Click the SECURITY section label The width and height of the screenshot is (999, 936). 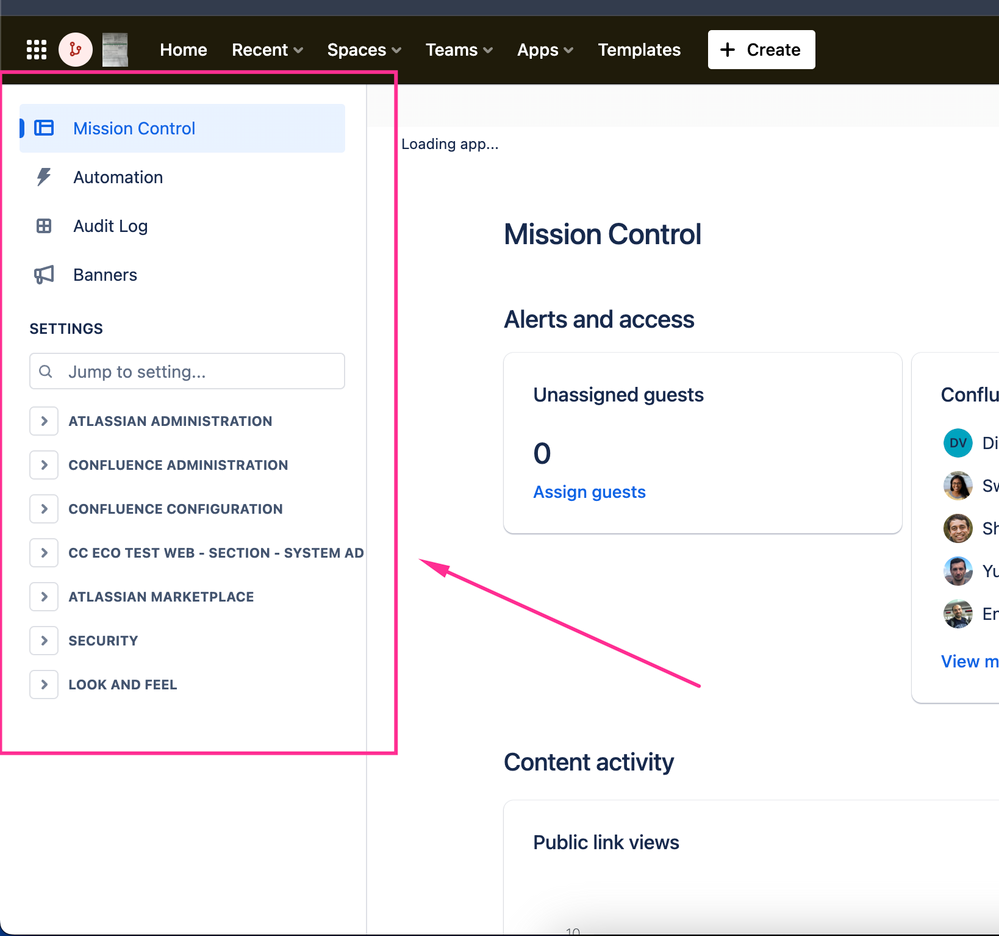(x=103, y=641)
